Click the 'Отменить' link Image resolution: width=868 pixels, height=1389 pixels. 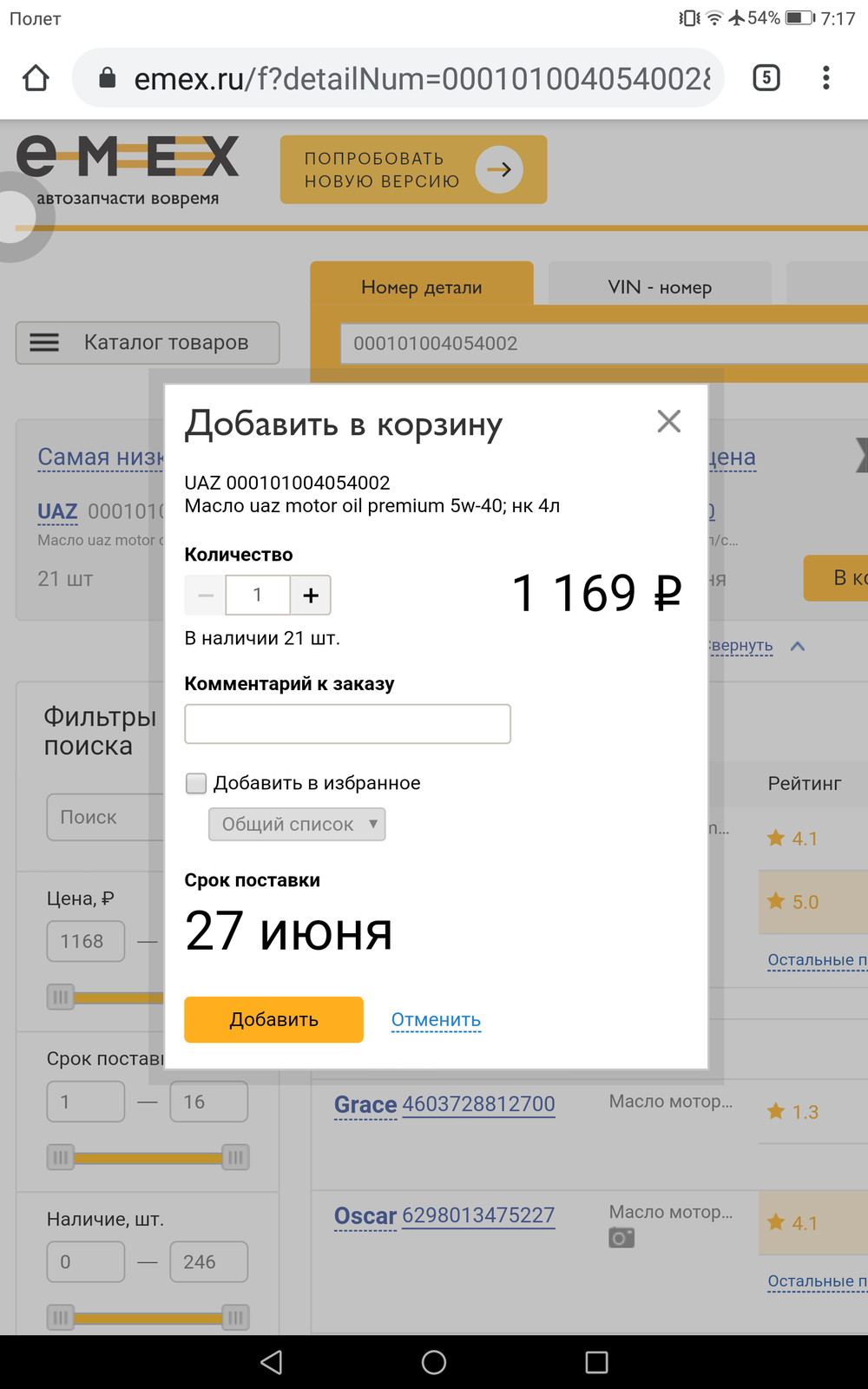(436, 1020)
